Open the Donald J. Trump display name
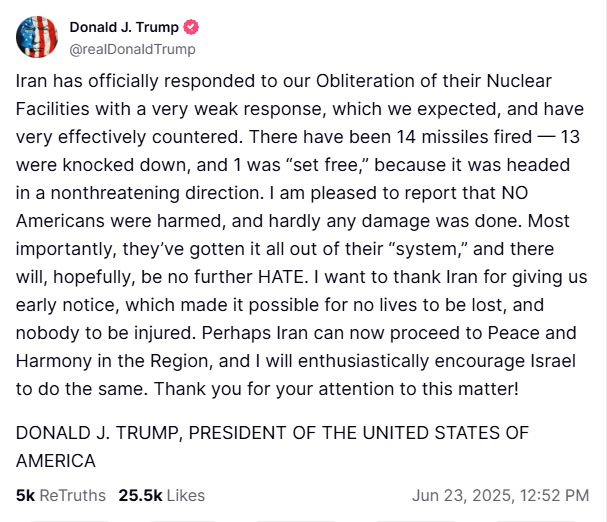The width and height of the screenshot is (607, 522). [124, 27]
